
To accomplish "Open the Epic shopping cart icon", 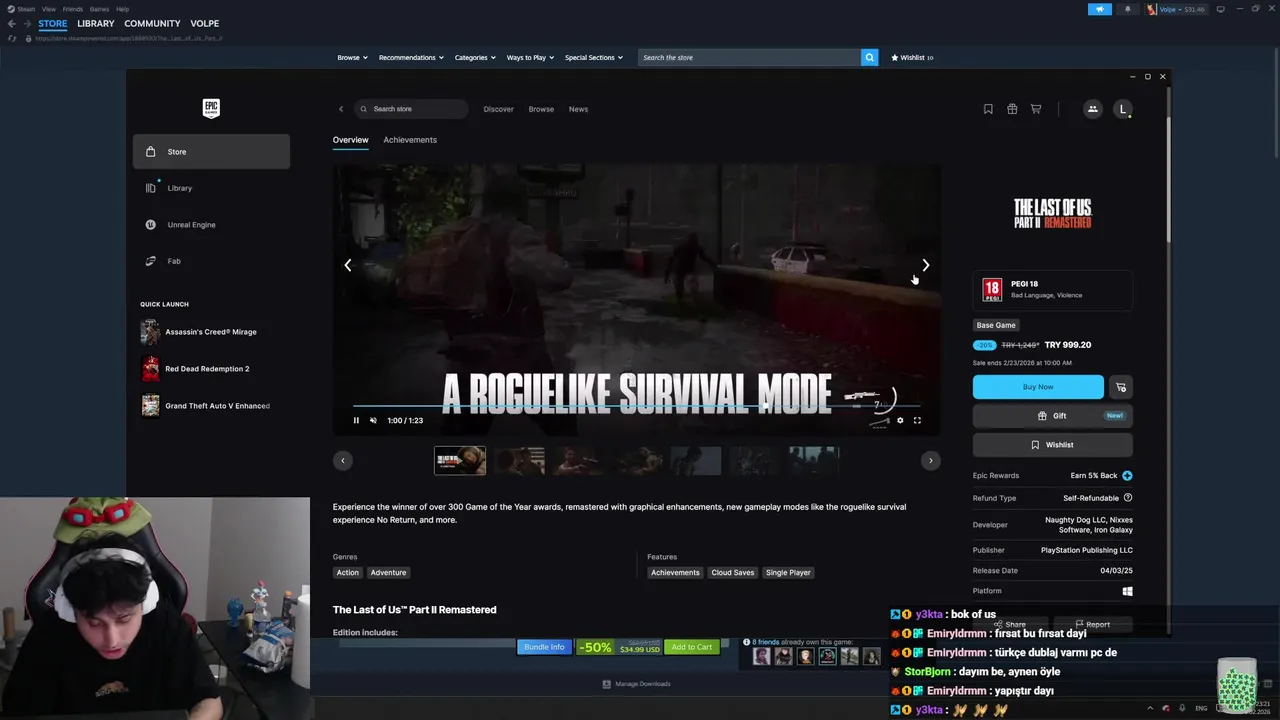I will pyautogui.click(x=1036, y=109).
